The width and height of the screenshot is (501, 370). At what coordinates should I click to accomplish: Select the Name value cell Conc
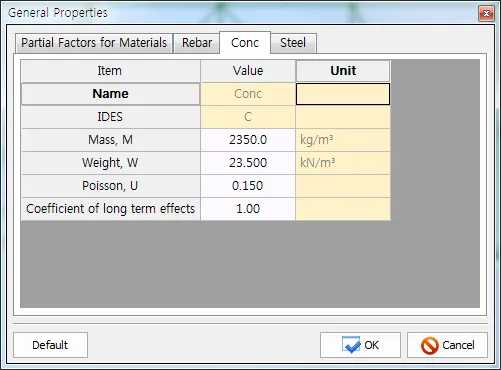[x=248, y=94]
